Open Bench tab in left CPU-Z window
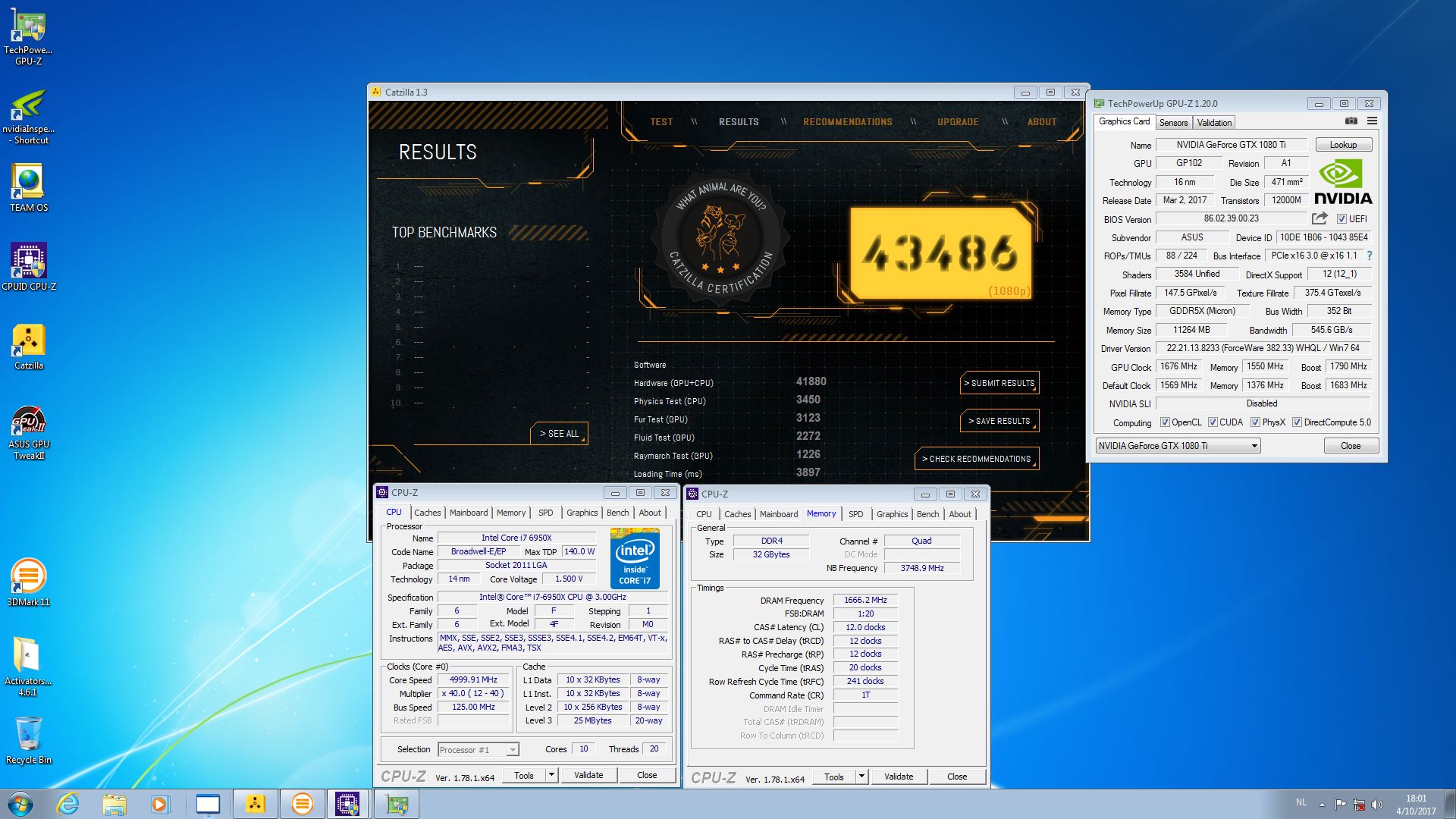Viewport: 1456px width, 819px height. tap(617, 513)
